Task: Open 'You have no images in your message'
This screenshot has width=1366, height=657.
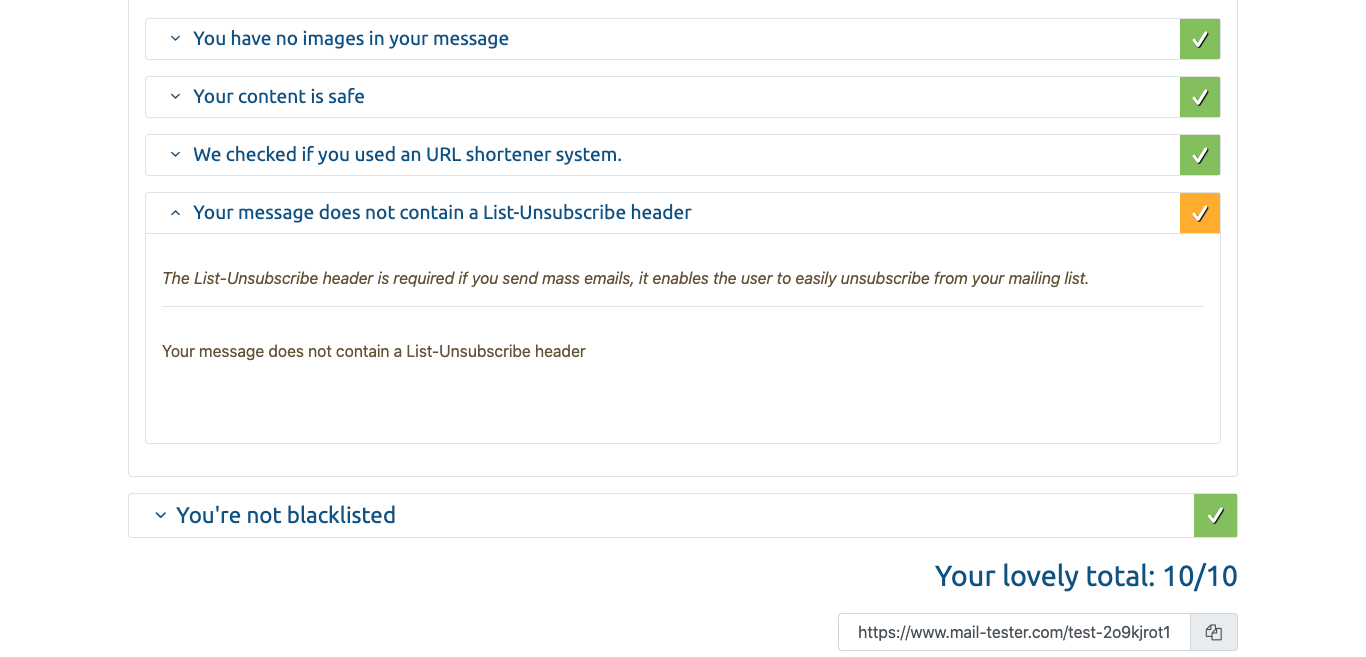Action: (x=351, y=39)
